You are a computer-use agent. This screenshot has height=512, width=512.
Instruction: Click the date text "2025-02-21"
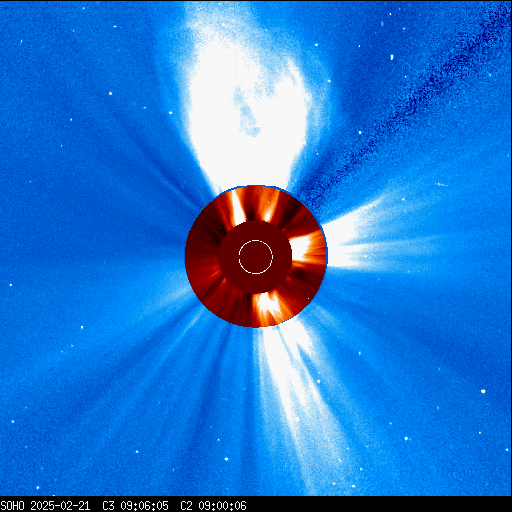tap(60, 505)
